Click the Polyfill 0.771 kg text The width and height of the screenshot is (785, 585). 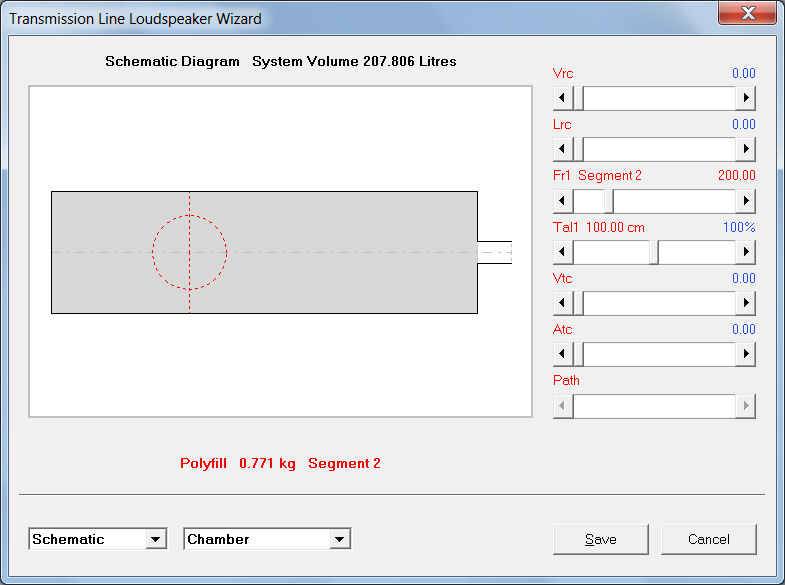238,463
